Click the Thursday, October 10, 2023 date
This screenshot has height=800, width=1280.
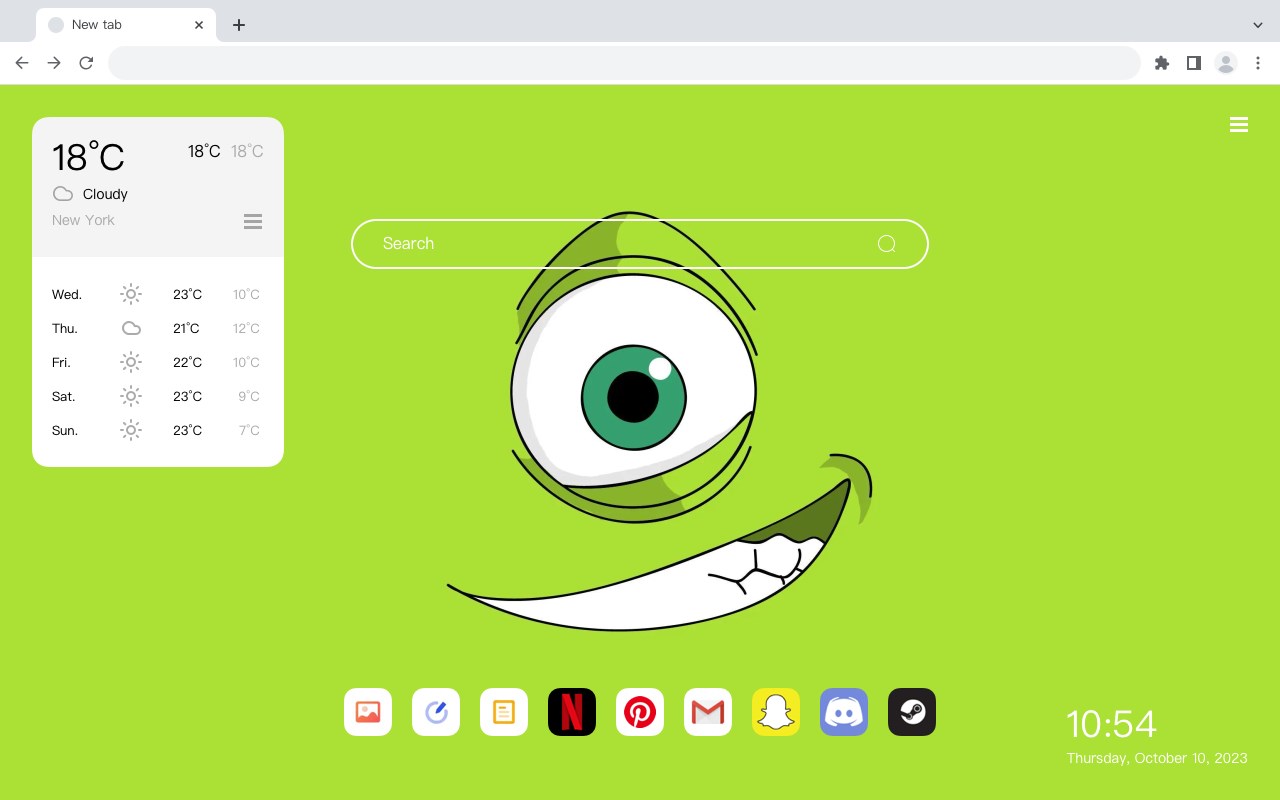coord(1157,758)
